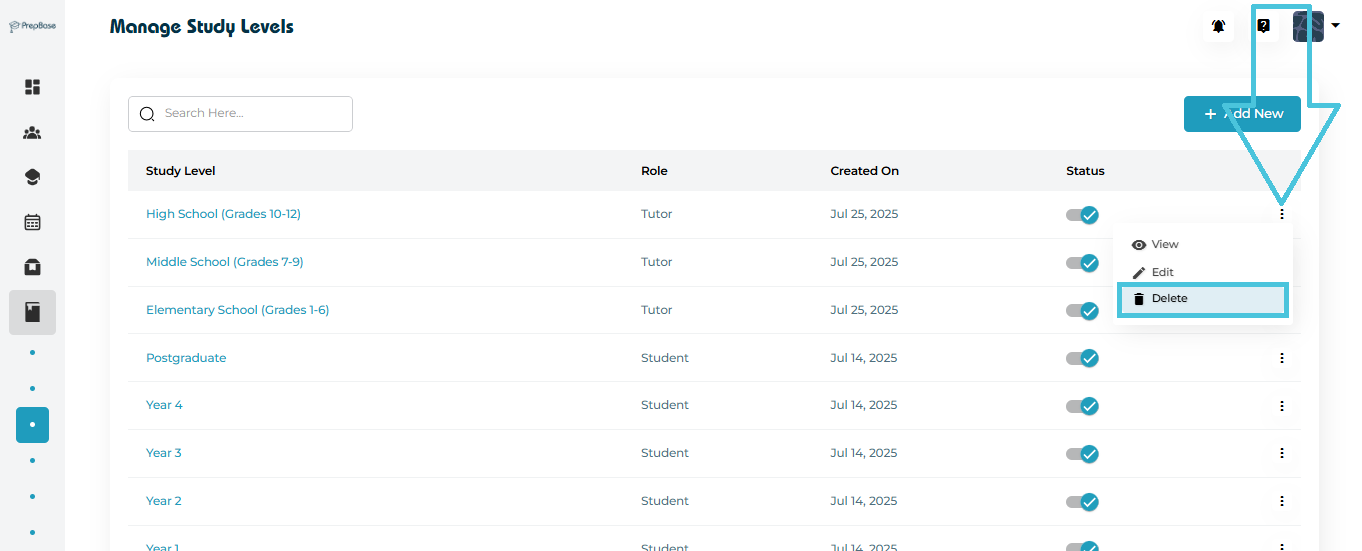Toggle status for High School (Grades 10-12)
Viewport: 1362px width, 551px height.
tap(1082, 215)
